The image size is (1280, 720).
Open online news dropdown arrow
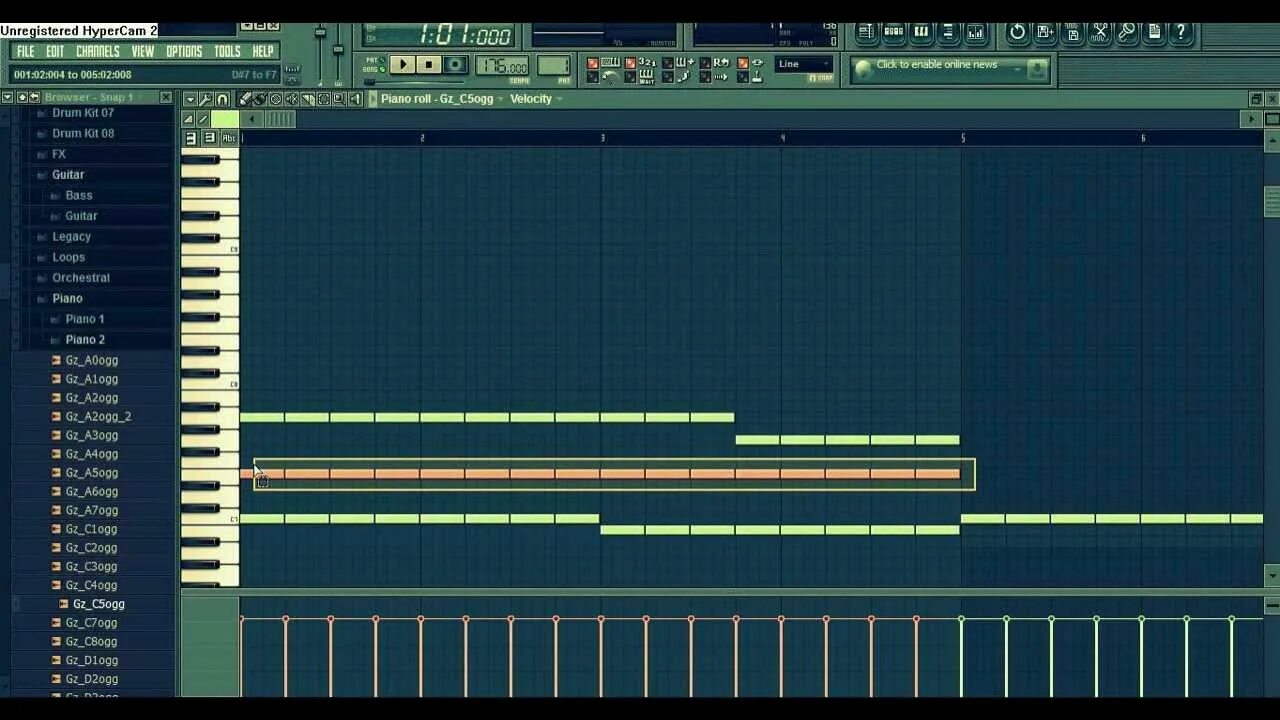(x=1016, y=68)
